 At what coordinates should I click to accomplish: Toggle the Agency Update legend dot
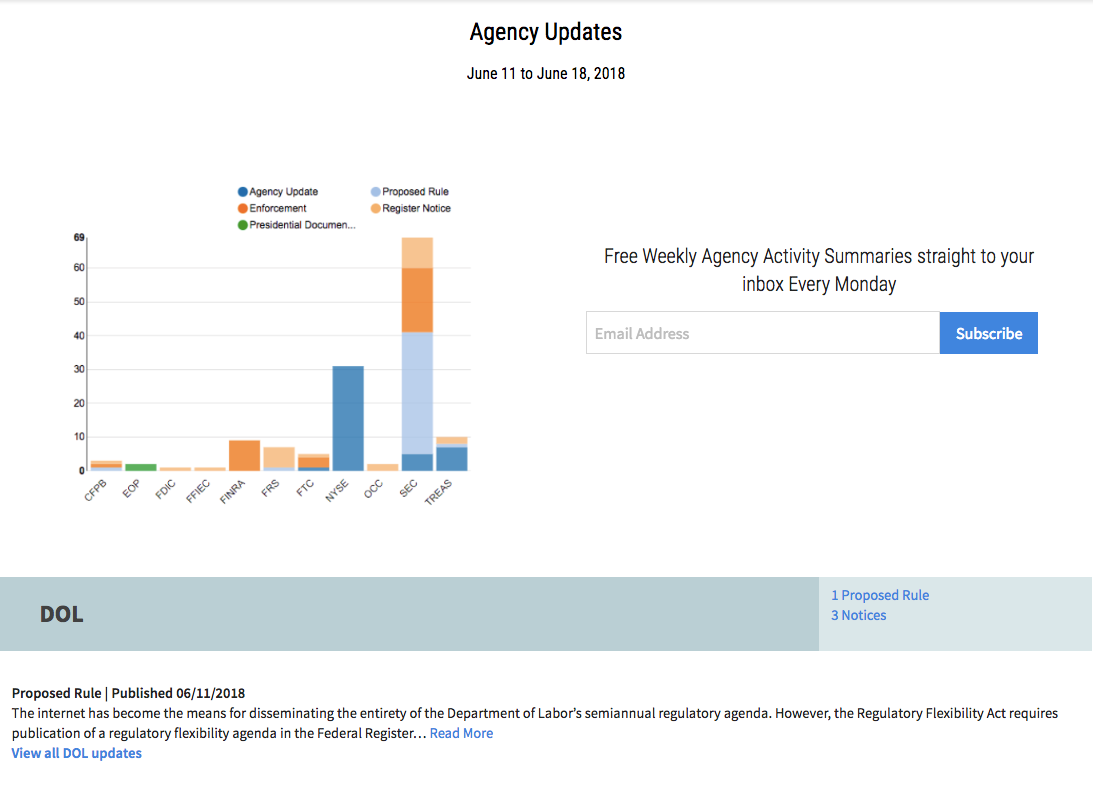243,192
